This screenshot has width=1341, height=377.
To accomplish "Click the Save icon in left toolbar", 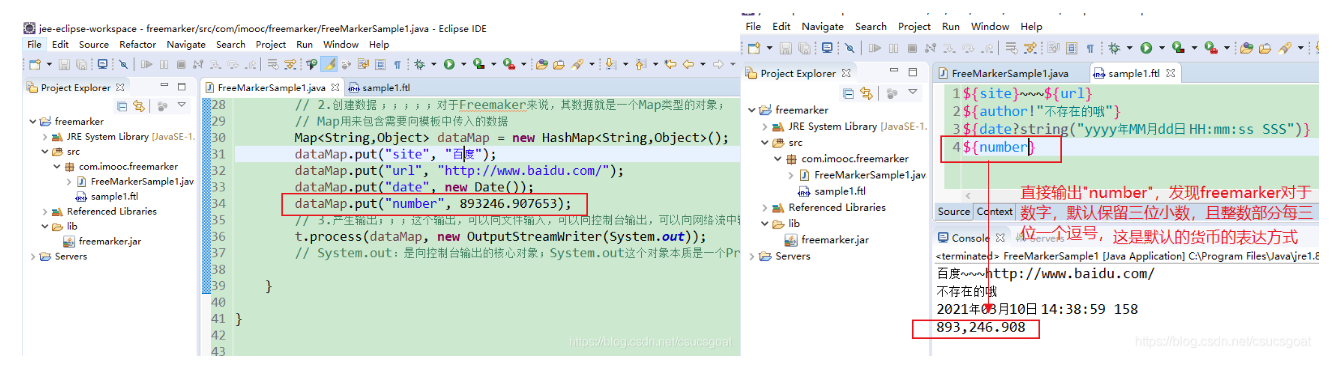I will (65, 64).
